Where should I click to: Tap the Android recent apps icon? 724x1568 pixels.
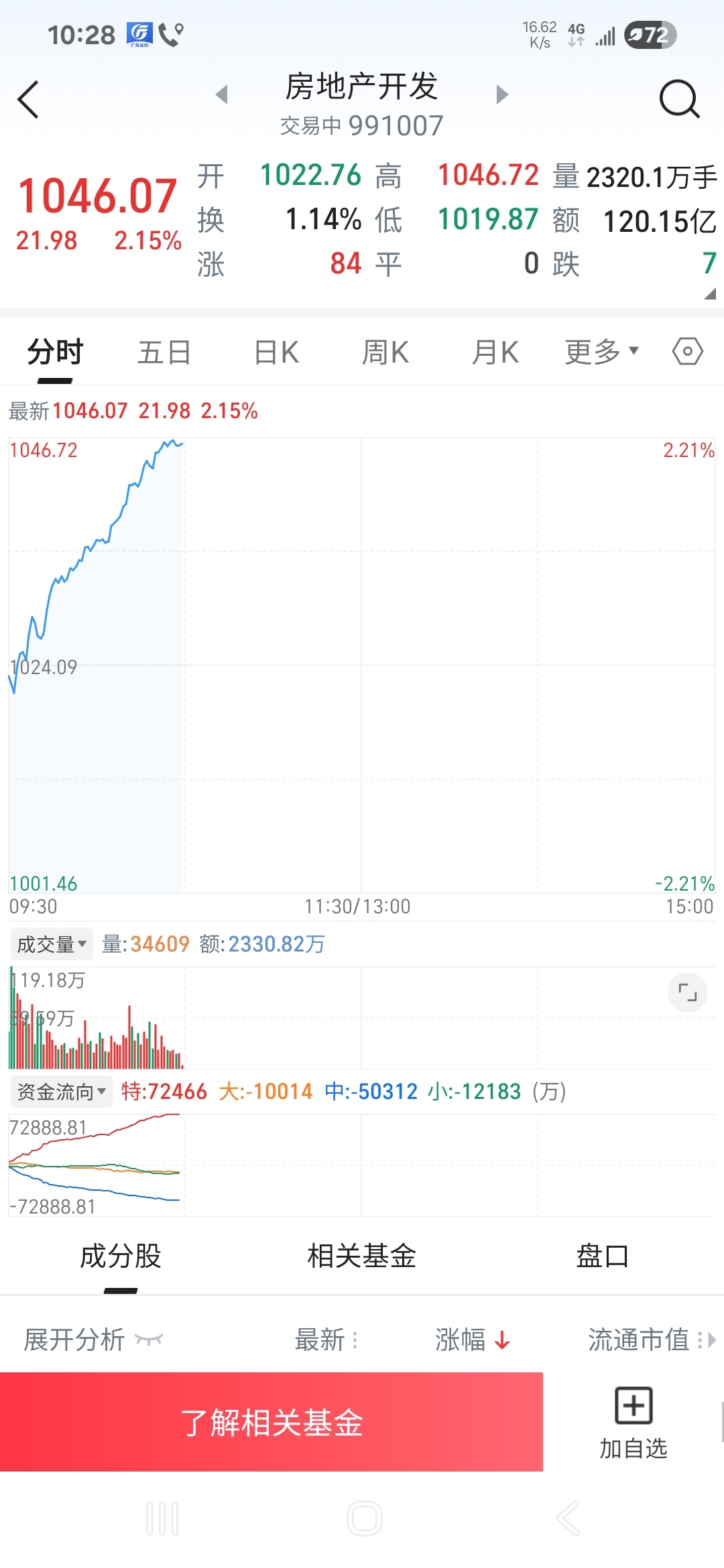[162, 1518]
